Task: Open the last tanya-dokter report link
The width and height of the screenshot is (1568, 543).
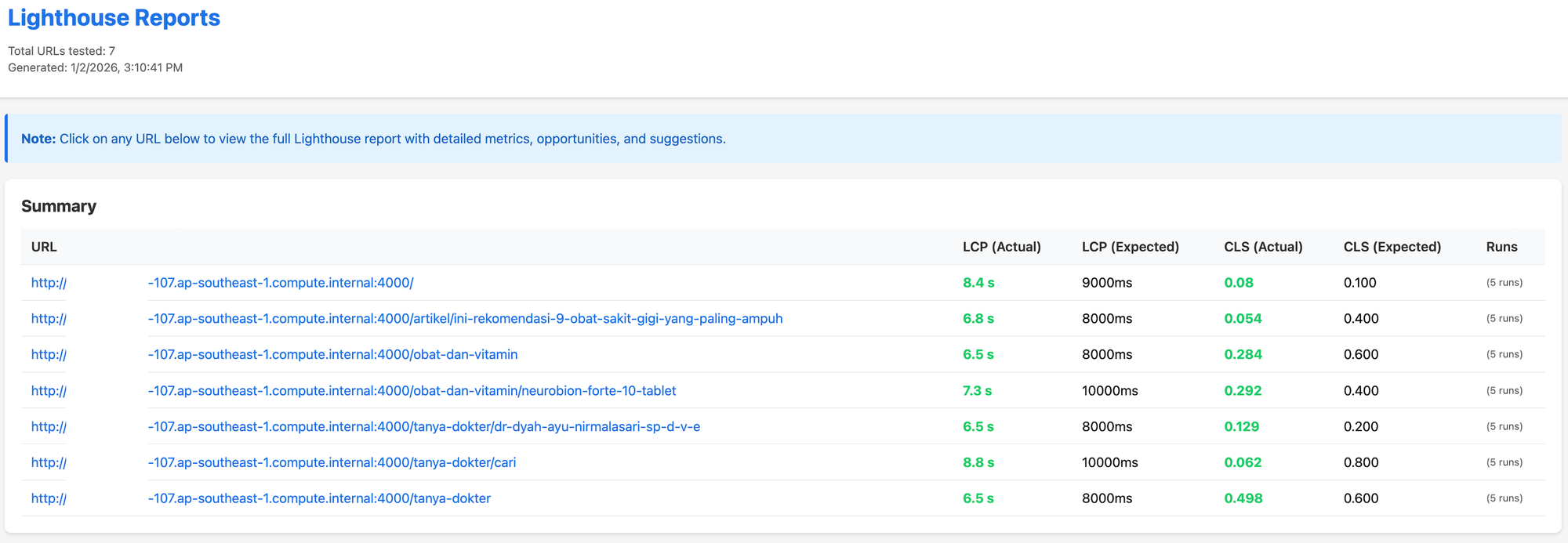Action: [319, 498]
